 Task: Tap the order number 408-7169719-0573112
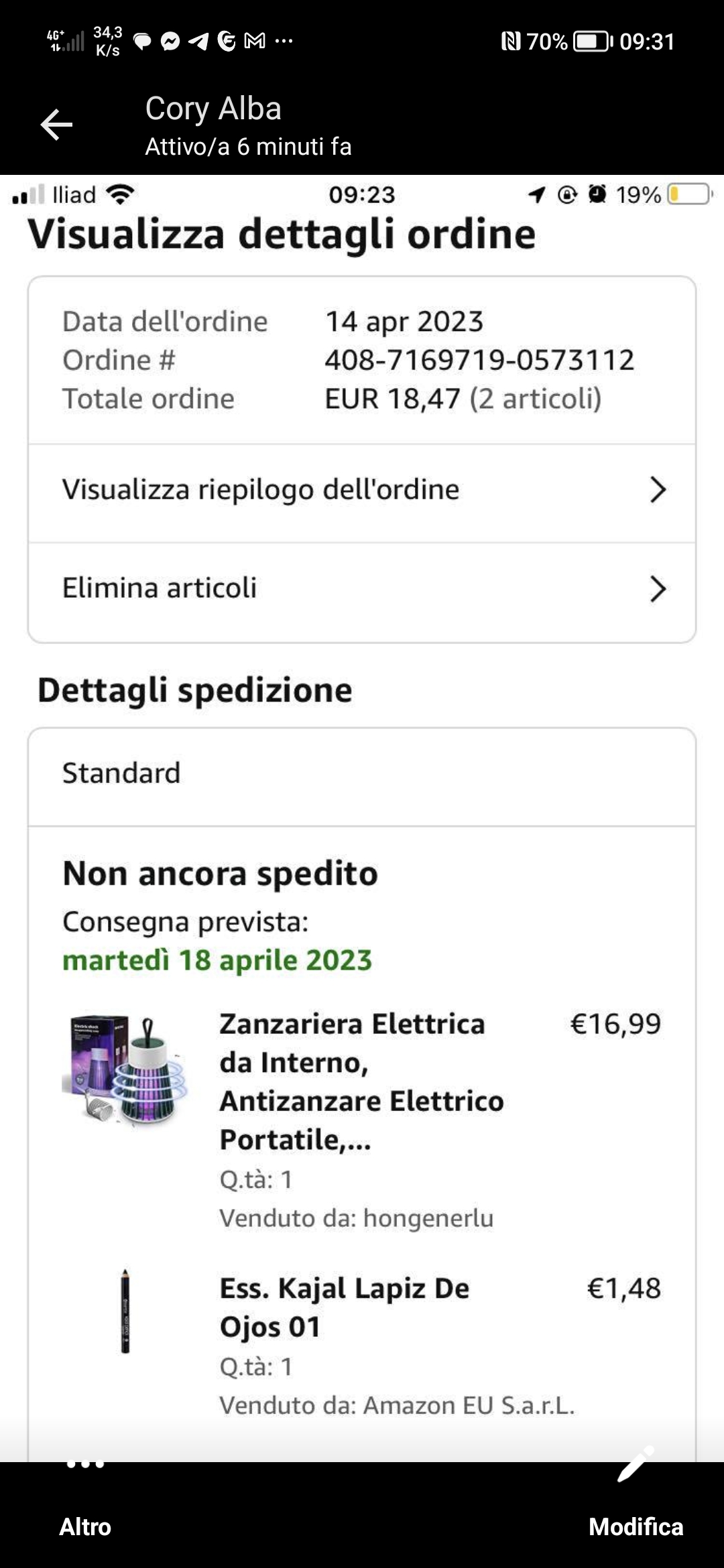click(x=479, y=361)
